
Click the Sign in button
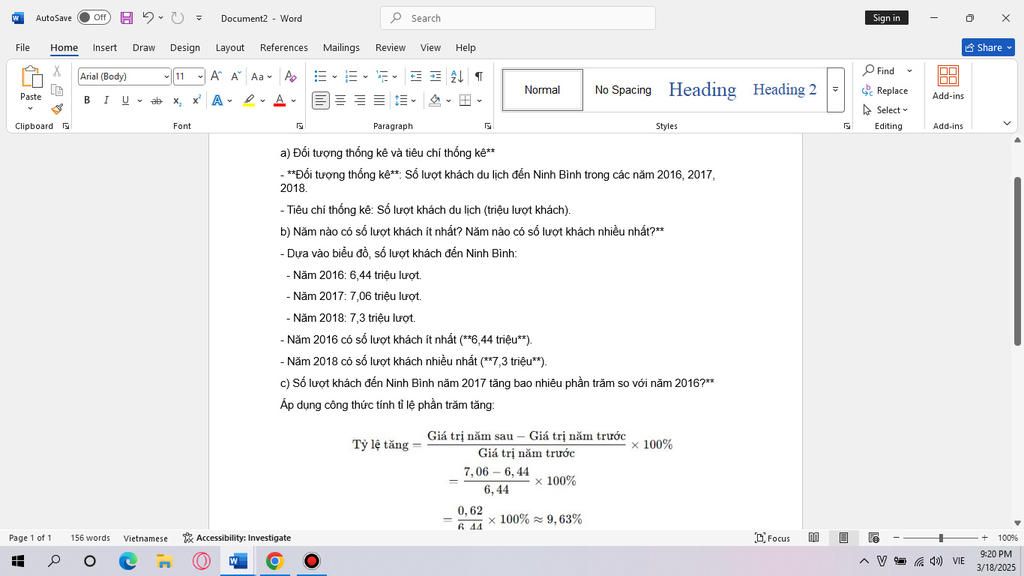pos(886,18)
